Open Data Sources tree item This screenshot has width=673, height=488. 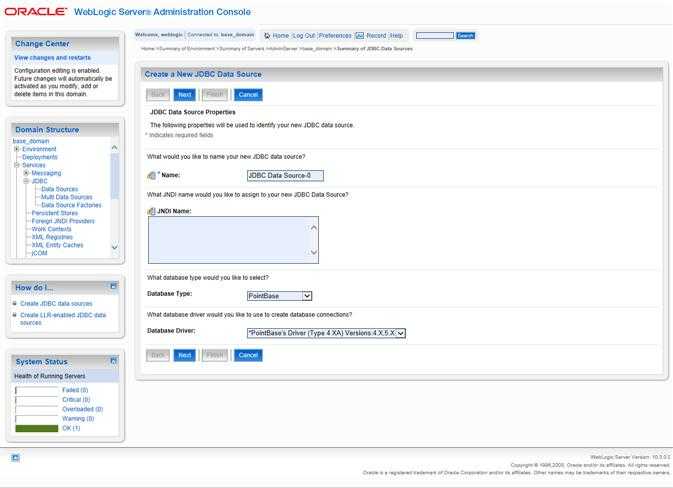coord(60,189)
